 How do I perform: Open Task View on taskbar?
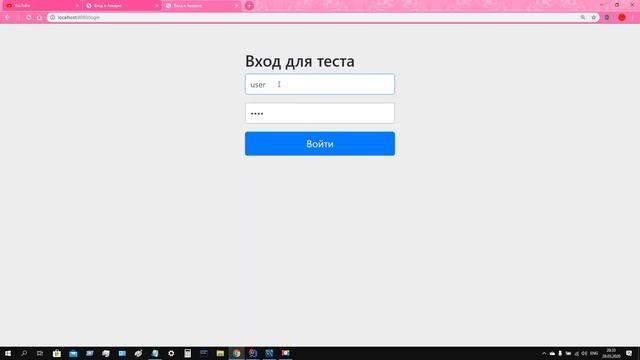pyautogui.click(x=40, y=353)
